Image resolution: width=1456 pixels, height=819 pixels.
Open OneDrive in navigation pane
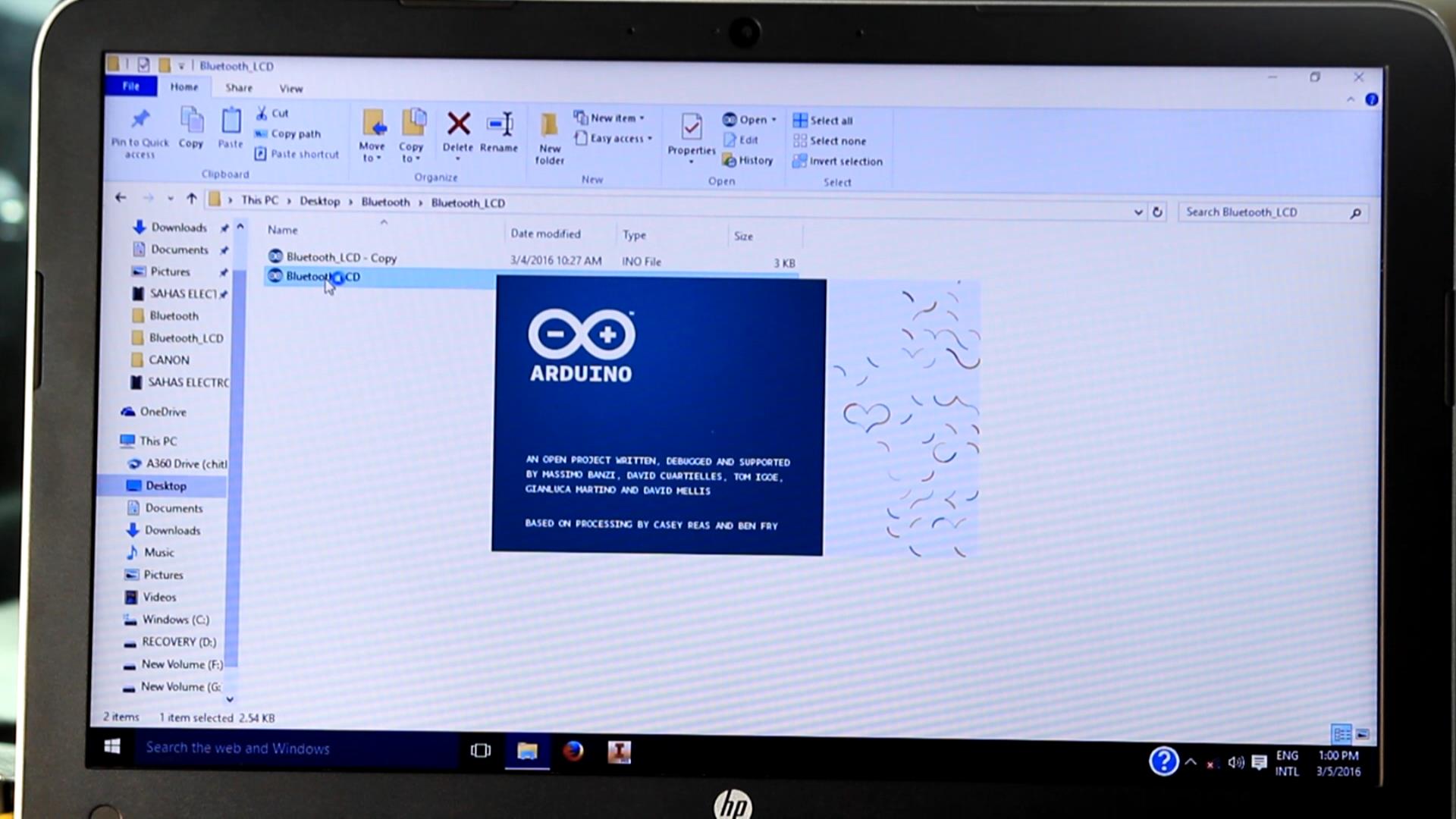[162, 412]
